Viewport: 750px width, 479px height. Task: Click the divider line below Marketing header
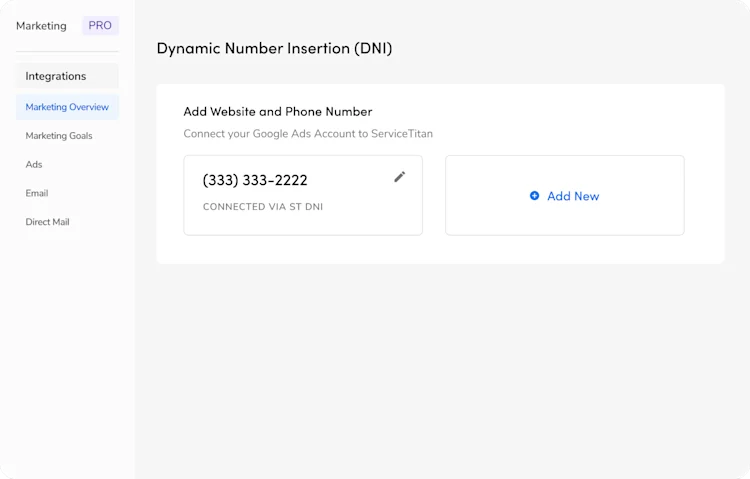67,51
